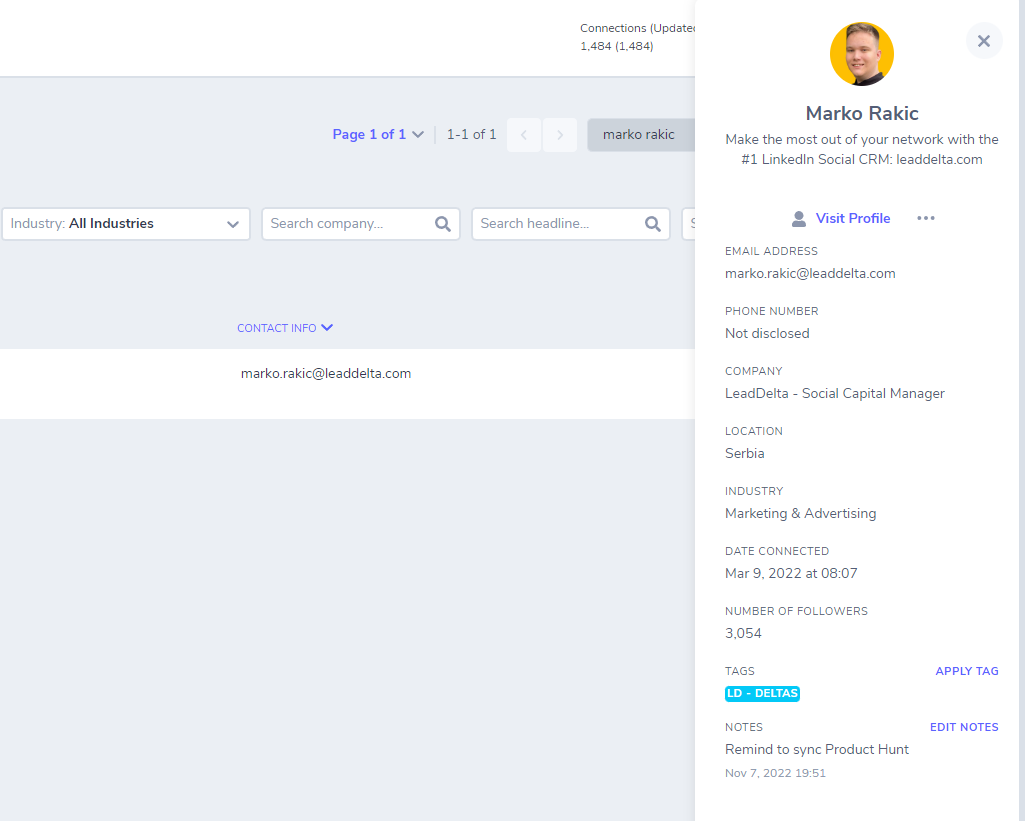Click the 'LeadDelta - Social Capital Manager' company text
This screenshot has width=1025, height=821.
[x=835, y=394]
